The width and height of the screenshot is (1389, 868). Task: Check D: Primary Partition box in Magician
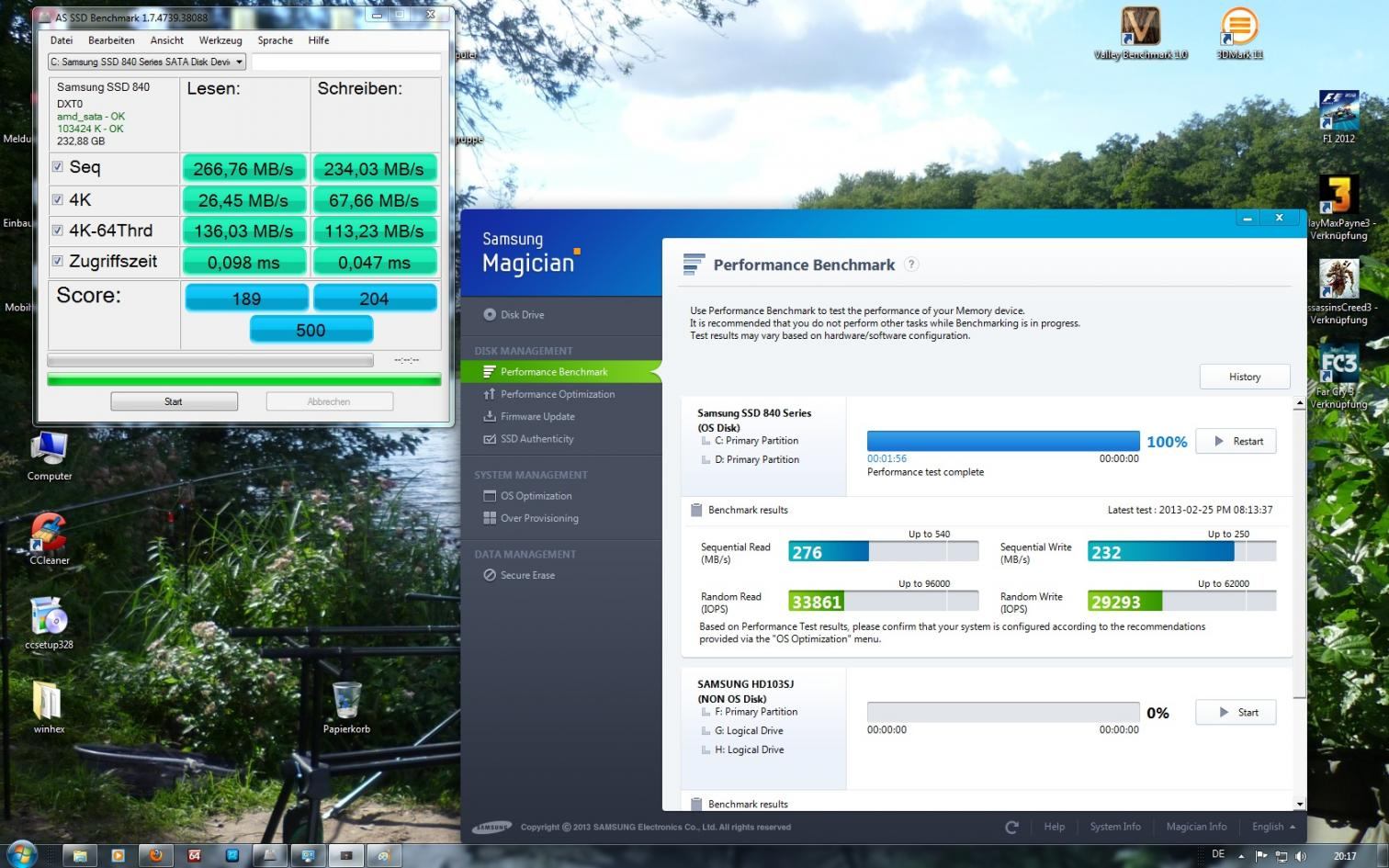(x=706, y=459)
